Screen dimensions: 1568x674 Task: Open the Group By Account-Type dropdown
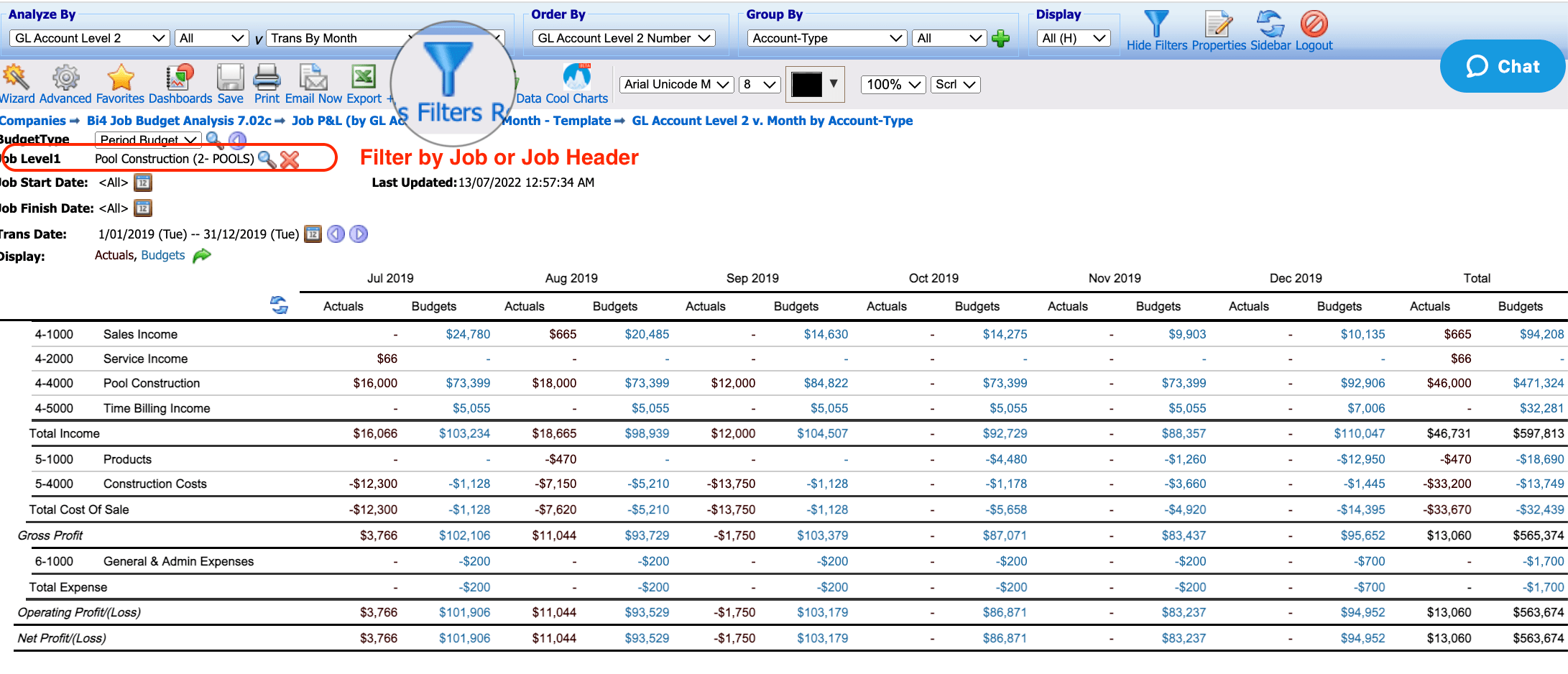click(x=825, y=38)
